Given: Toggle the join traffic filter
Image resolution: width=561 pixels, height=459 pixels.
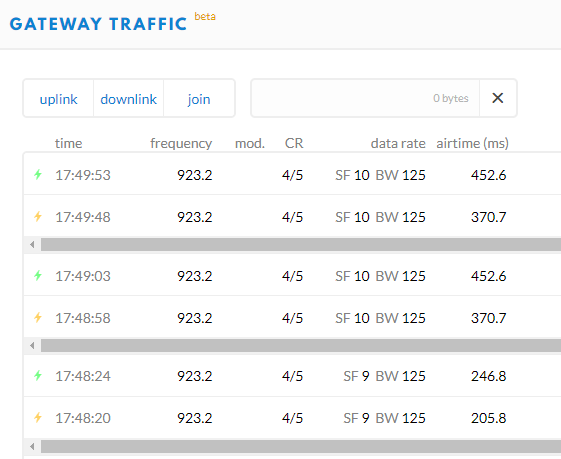Looking at the screenshot, I should 199,99.
